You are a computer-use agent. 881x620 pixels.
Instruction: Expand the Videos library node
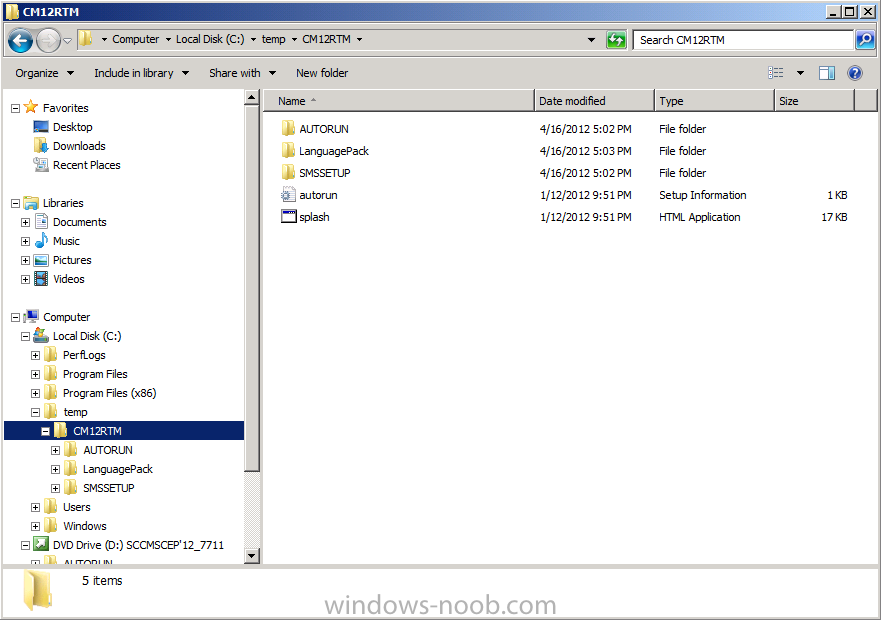pyautogui.click(x=25, y=279)
